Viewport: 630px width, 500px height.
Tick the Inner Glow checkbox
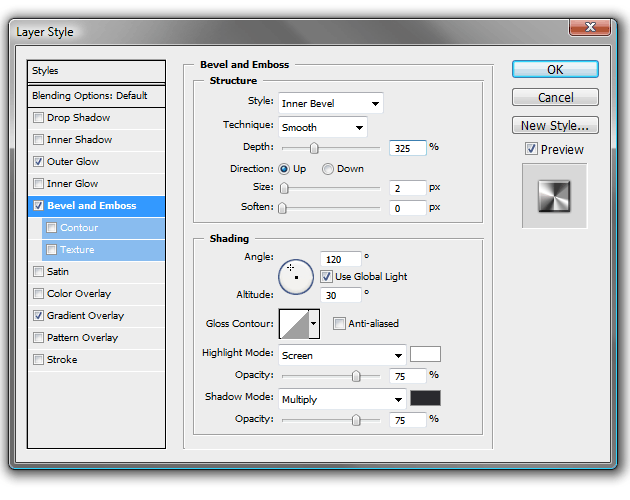pyautogui.click(x=38, y=184)
